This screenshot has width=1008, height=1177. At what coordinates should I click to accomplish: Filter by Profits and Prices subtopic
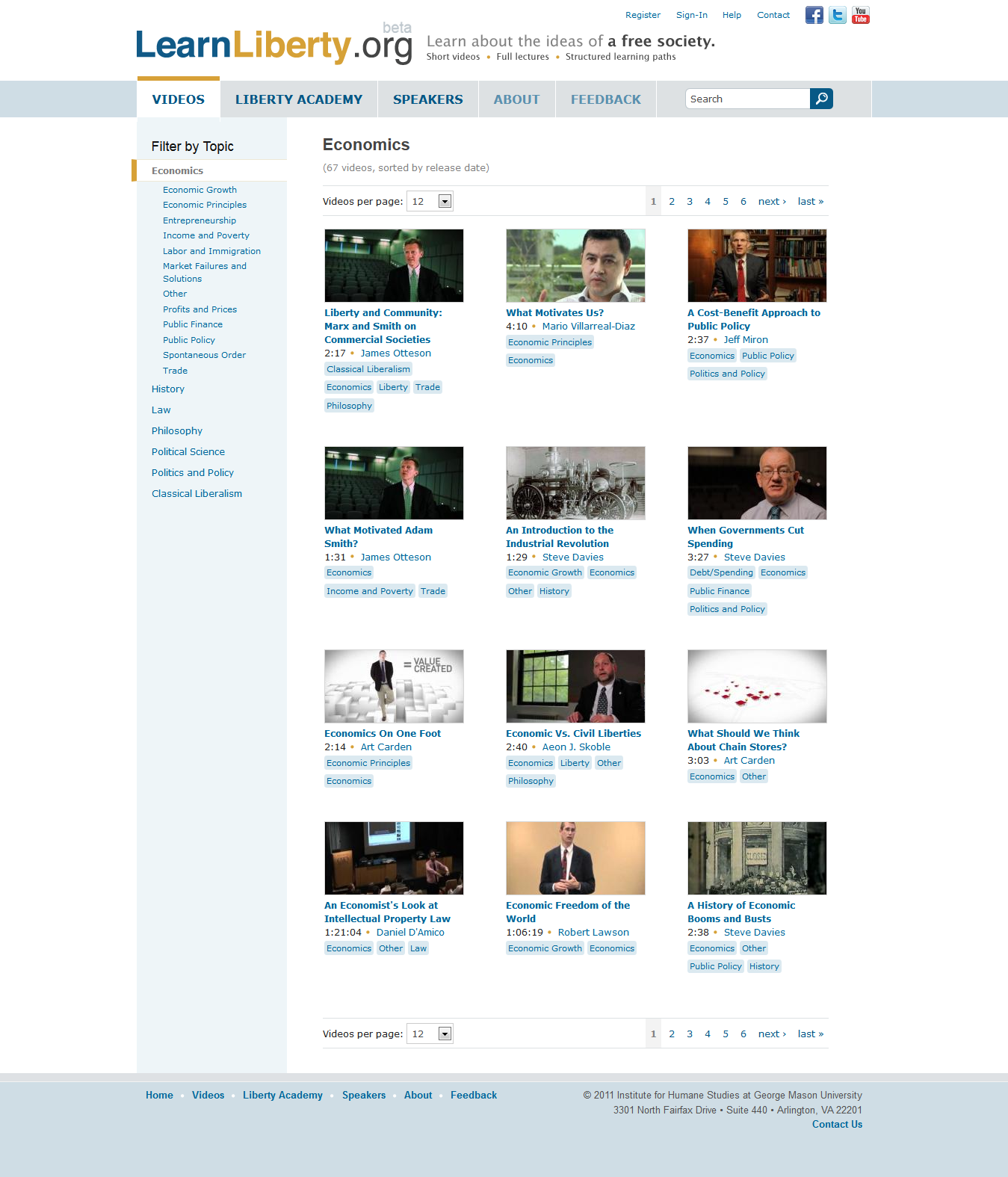coord(200,309)
